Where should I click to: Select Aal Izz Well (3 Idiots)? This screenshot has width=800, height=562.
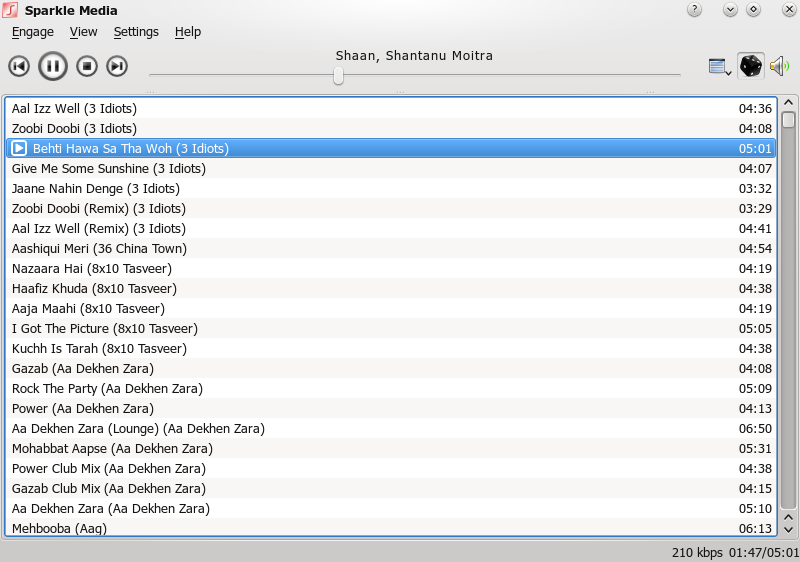[391, 109]
